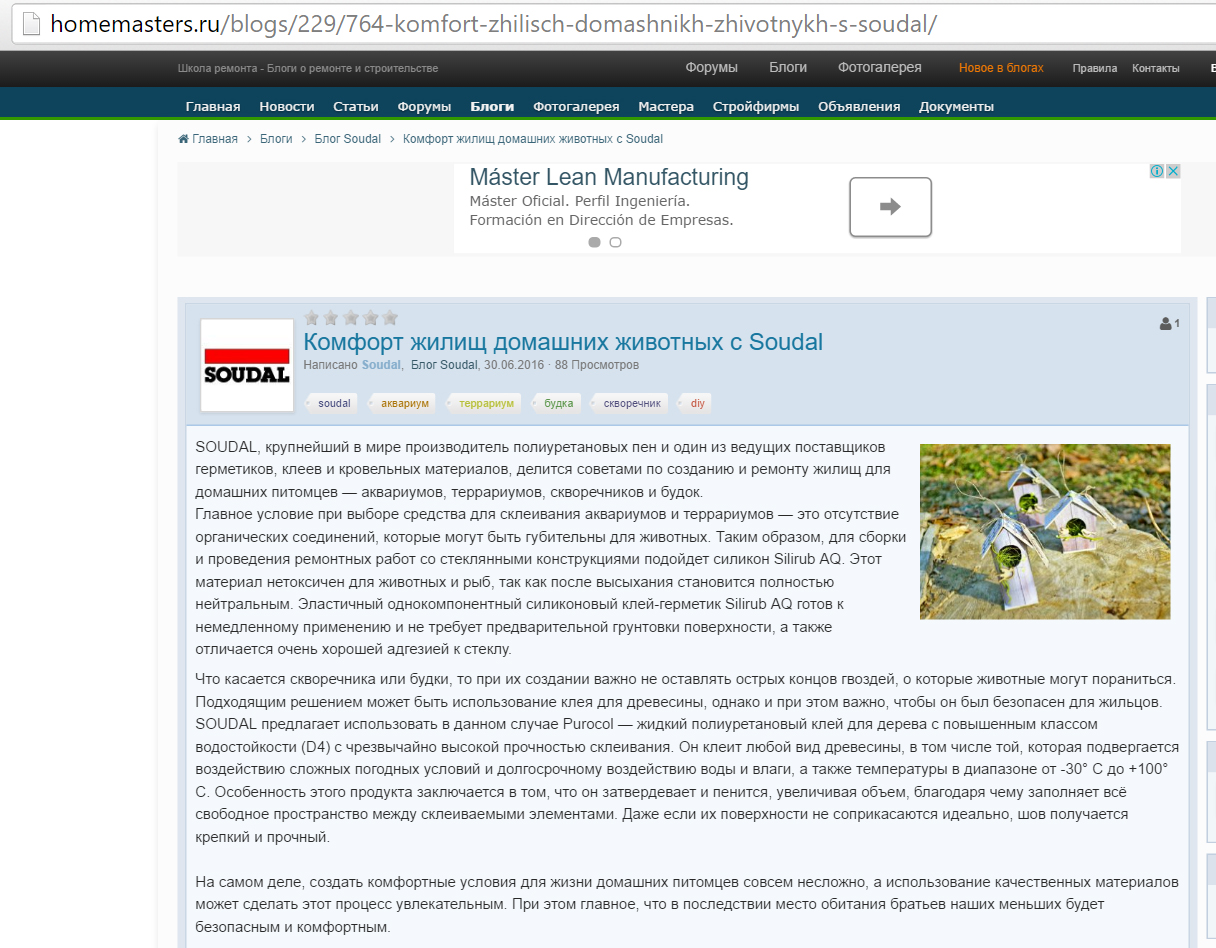Click the скворечник tag
The height and width of the screenshot is (948, 1216).
click(x=632, y=403)
